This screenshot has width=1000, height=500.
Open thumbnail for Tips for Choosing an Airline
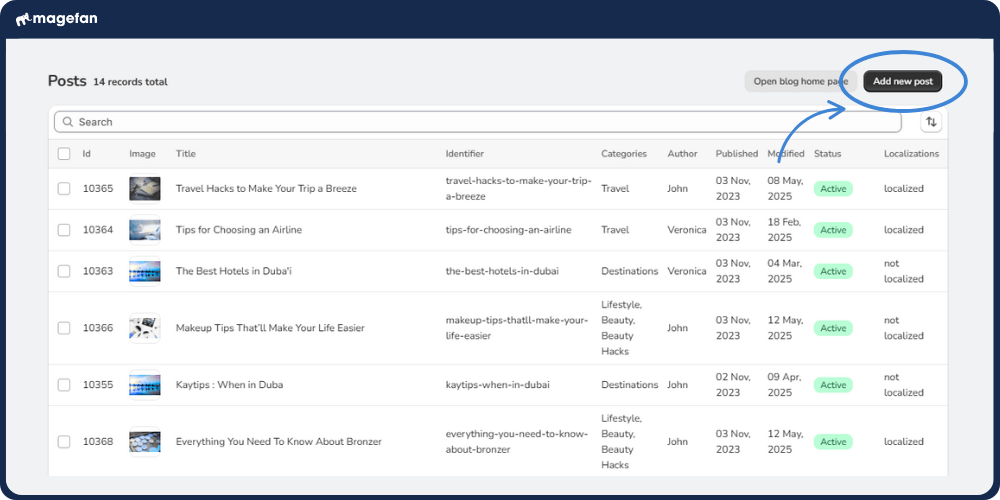point(144,230)
